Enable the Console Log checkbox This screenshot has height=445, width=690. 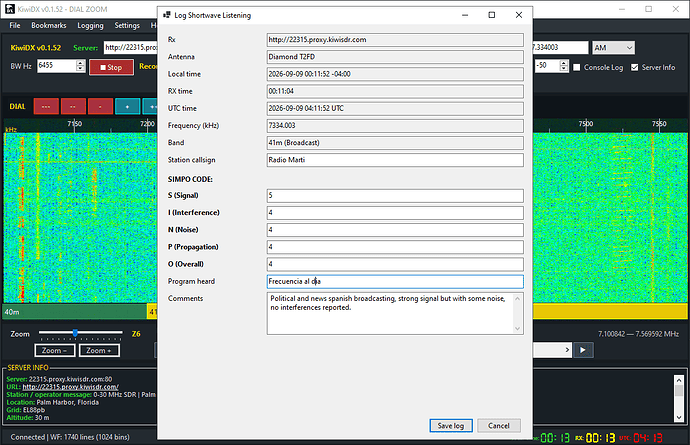(577, 67)
